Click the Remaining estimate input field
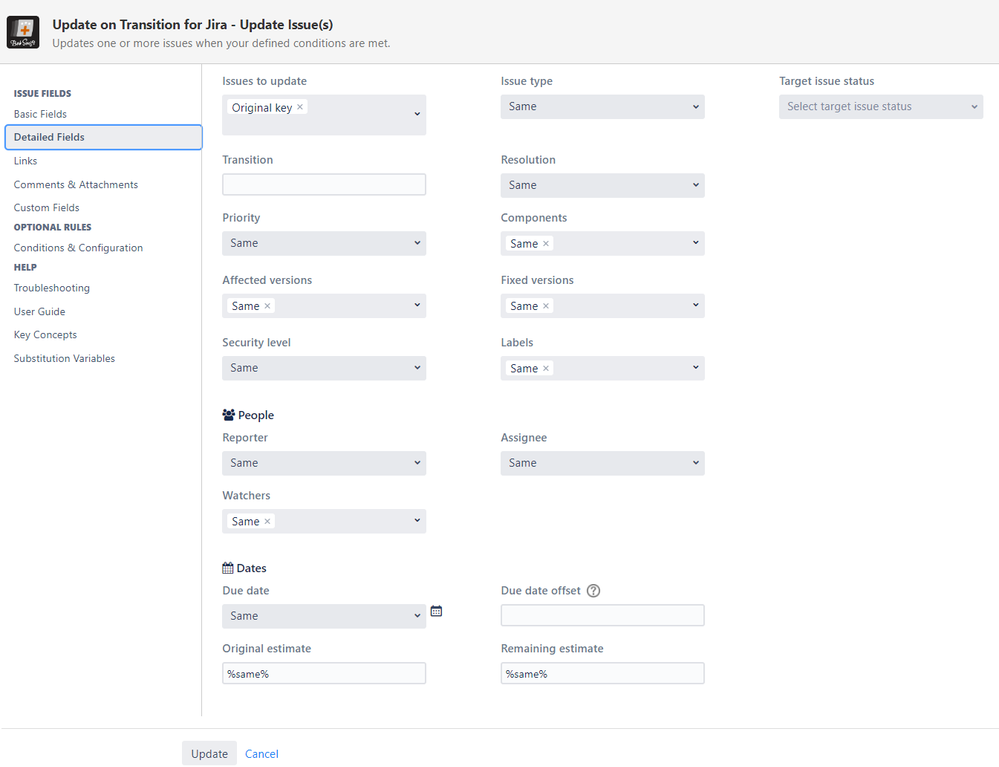Viewport: 999px width, 767px height. (x=603, y=673)
